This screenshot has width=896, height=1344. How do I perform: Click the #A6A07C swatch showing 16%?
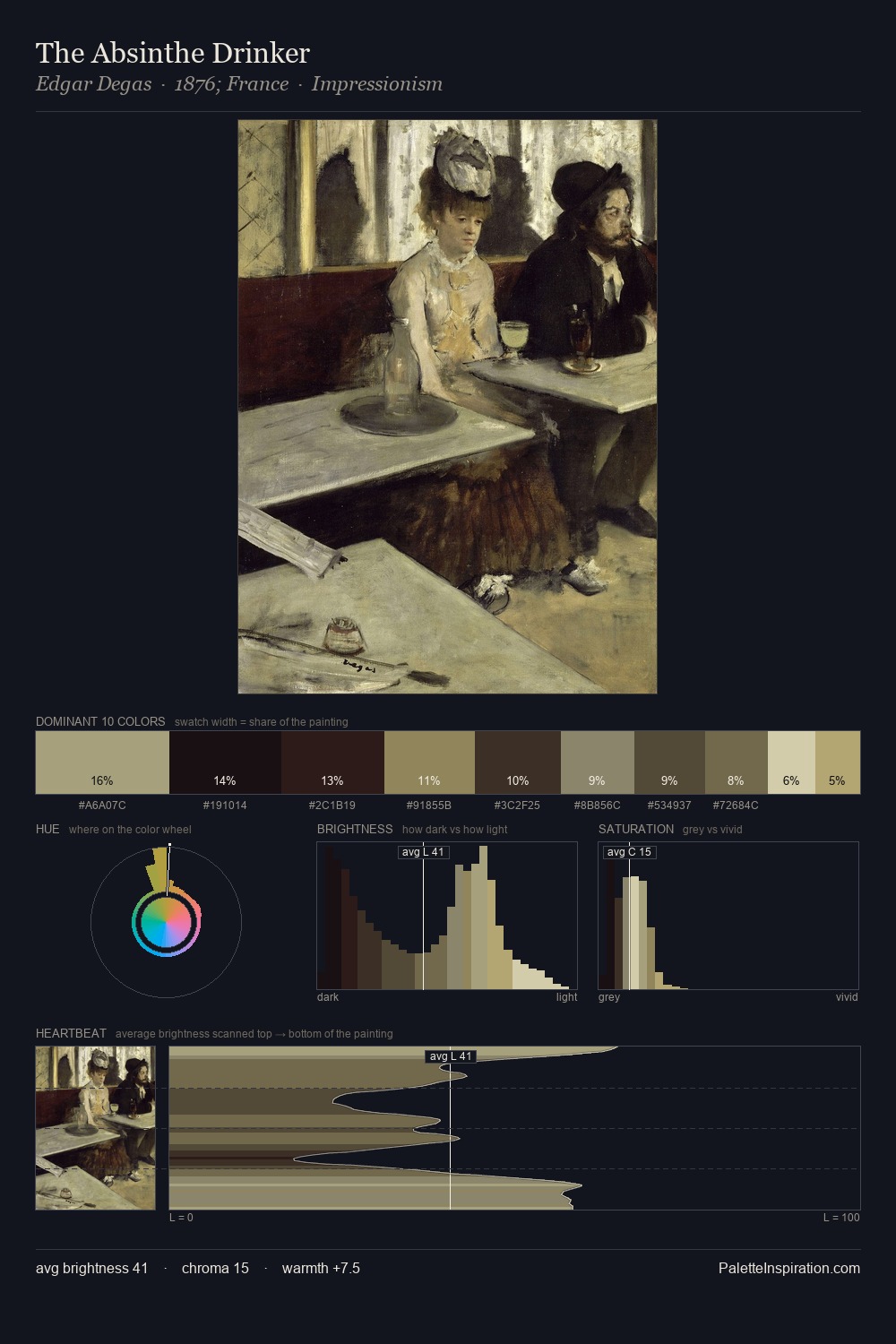[x=102, y=762]
